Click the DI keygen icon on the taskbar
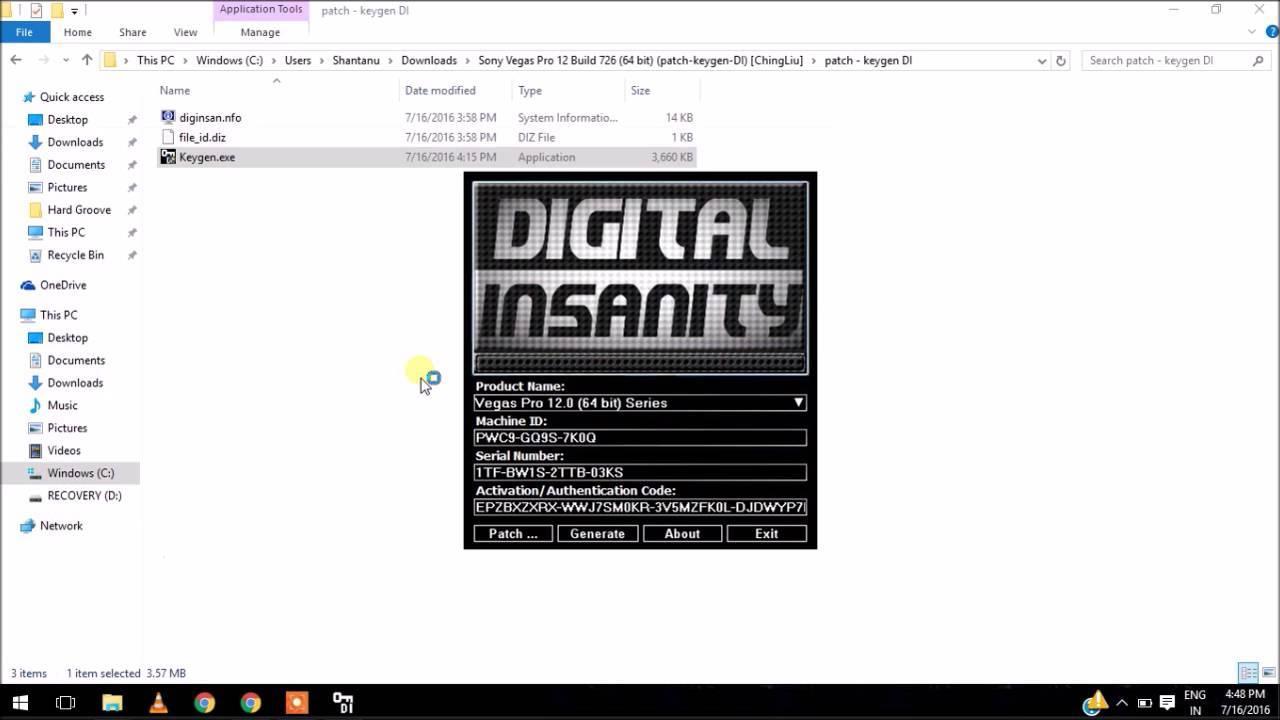This screenshot has height=720, width=1280. coord(343,703)
